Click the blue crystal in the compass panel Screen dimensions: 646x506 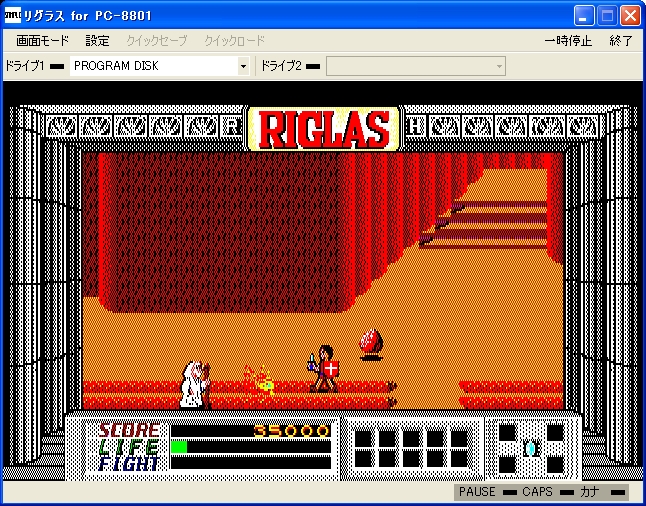(530, 448)
